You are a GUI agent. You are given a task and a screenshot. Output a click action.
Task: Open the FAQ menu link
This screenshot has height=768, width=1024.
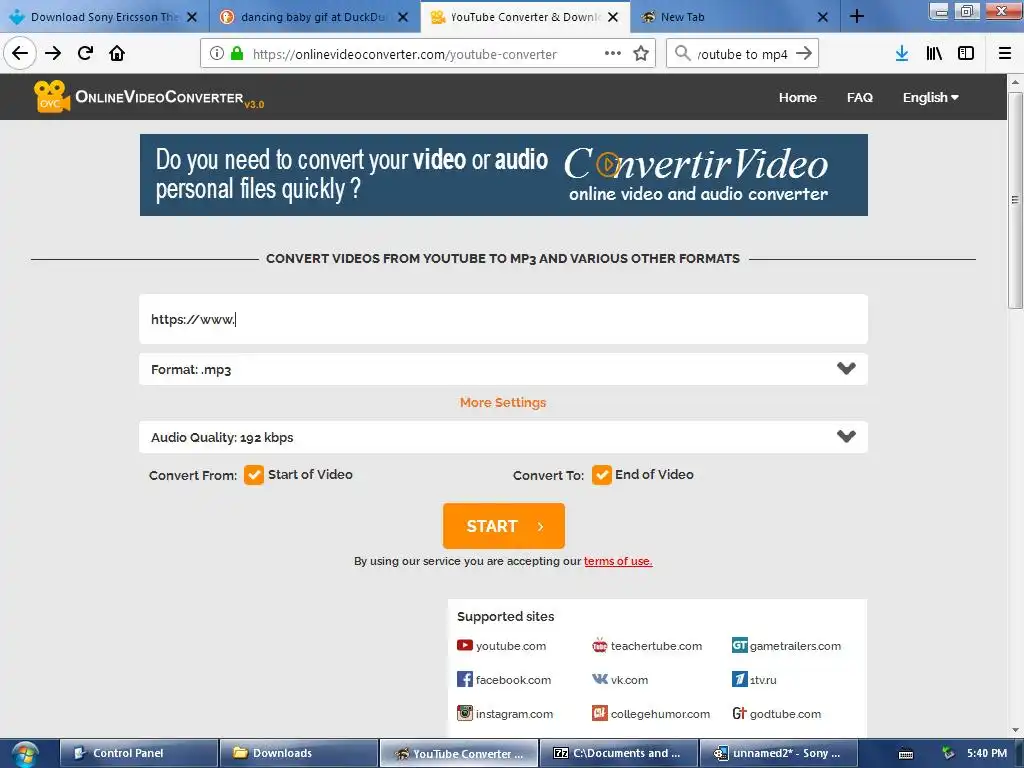[859, 97]
